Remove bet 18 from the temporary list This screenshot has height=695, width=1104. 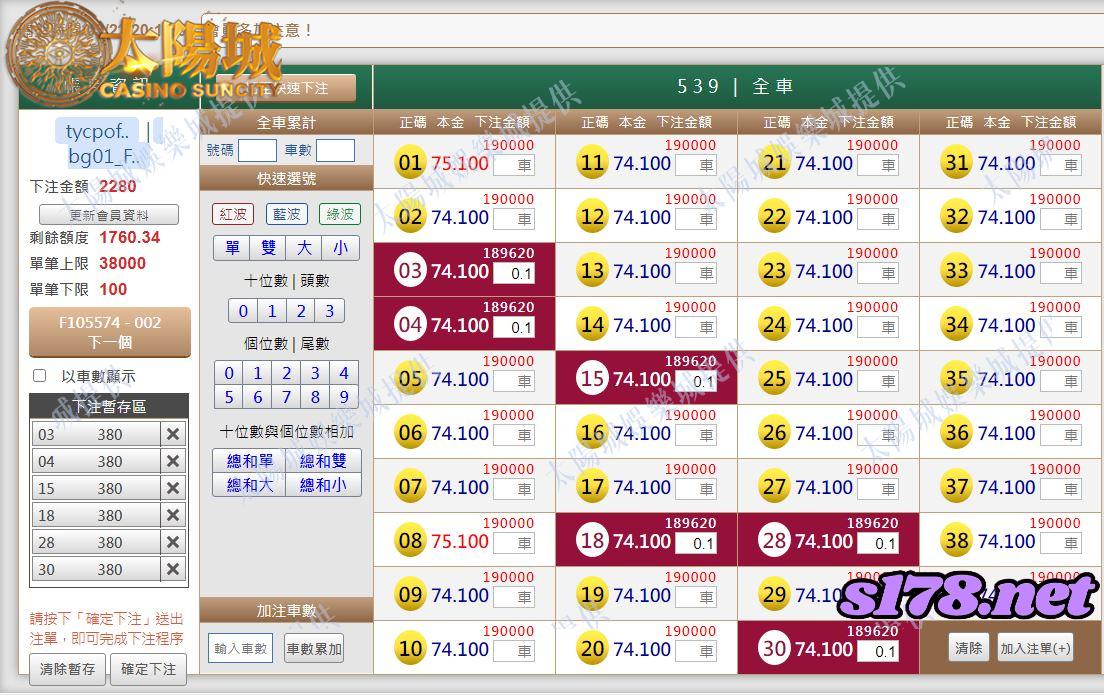(x=172, y=515)
